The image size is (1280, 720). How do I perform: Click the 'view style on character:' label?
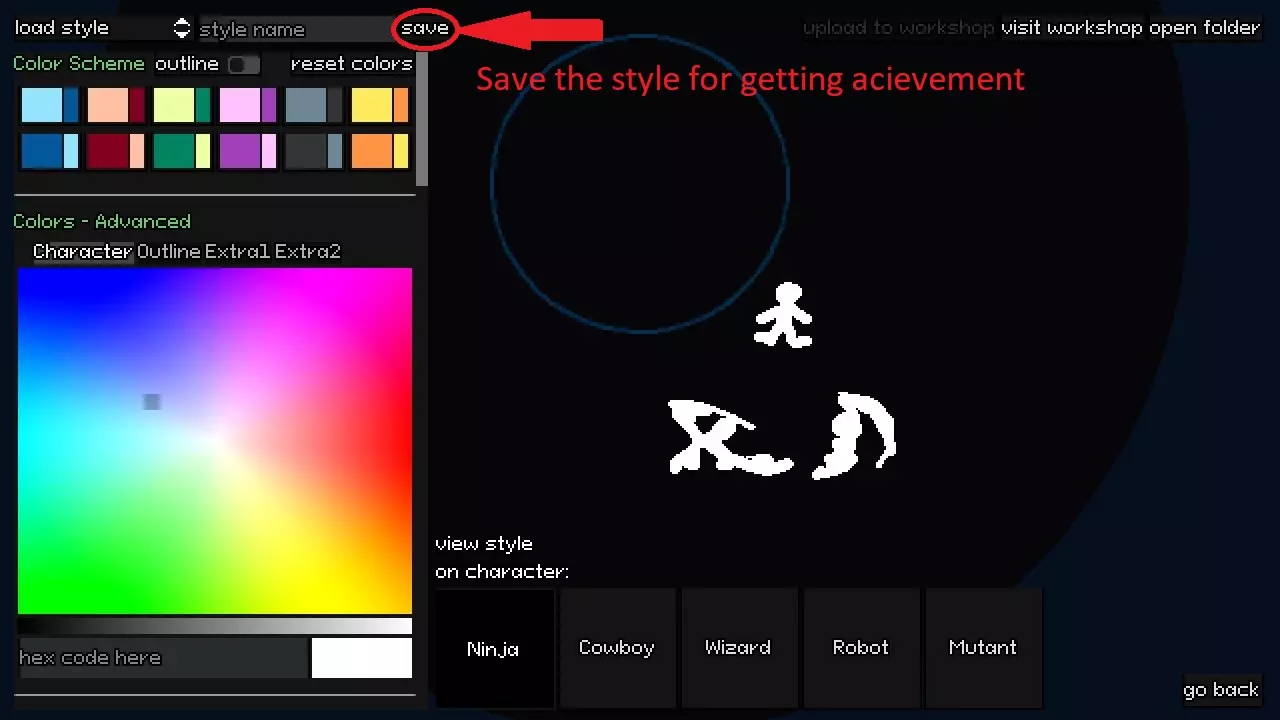click(x=502, y=558)
